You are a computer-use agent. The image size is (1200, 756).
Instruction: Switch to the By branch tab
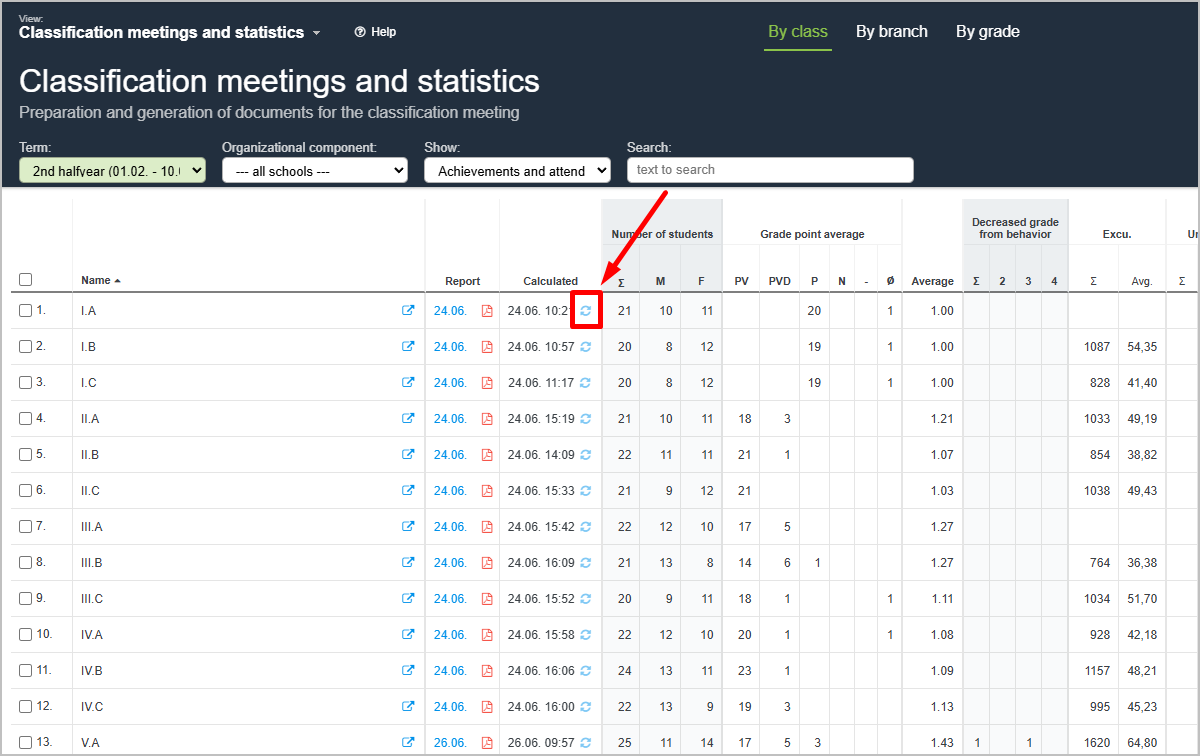891,32
